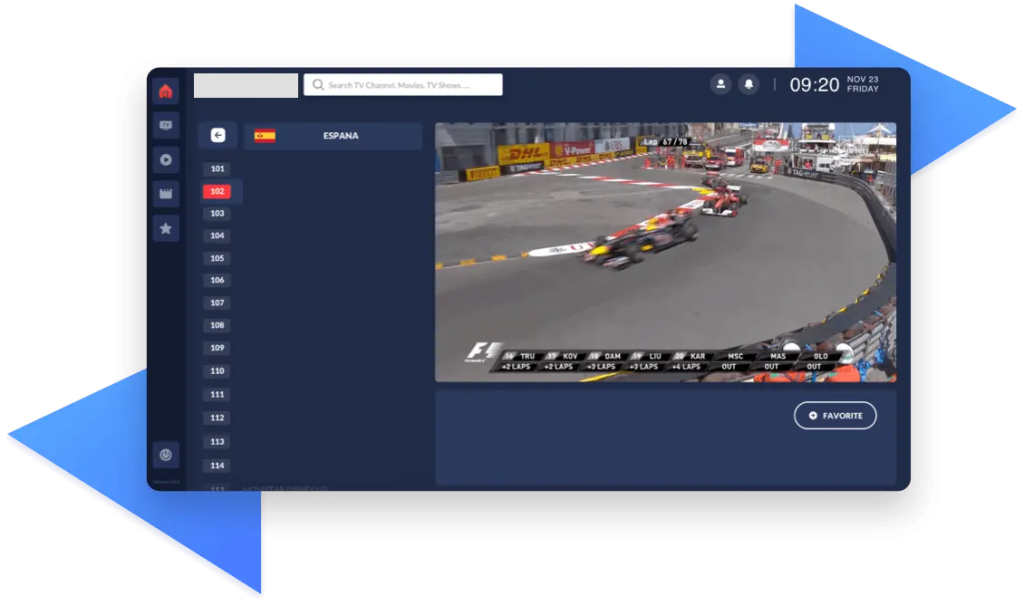Click the blank logo box beside search

[246, 85]
